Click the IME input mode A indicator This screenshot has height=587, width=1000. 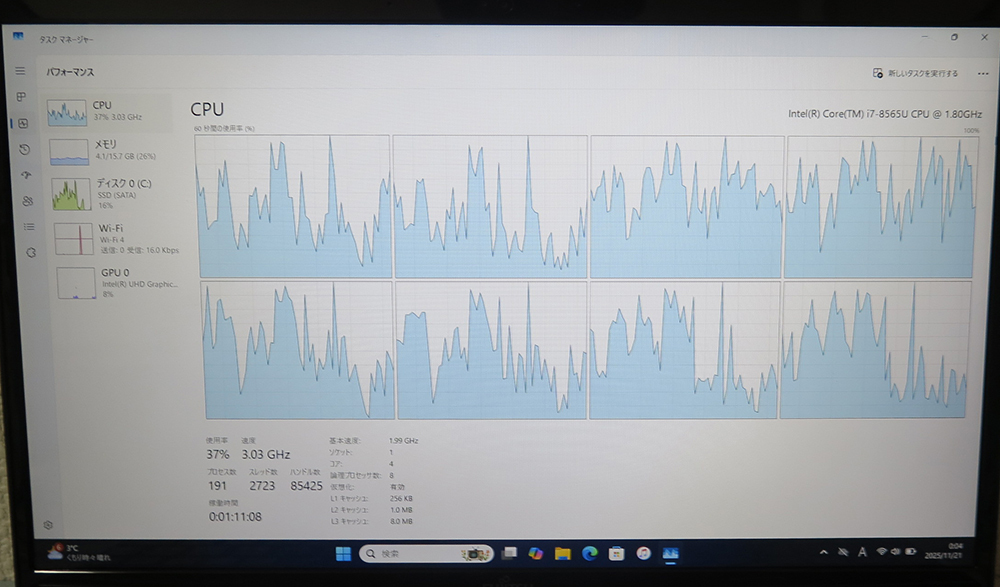862,553
